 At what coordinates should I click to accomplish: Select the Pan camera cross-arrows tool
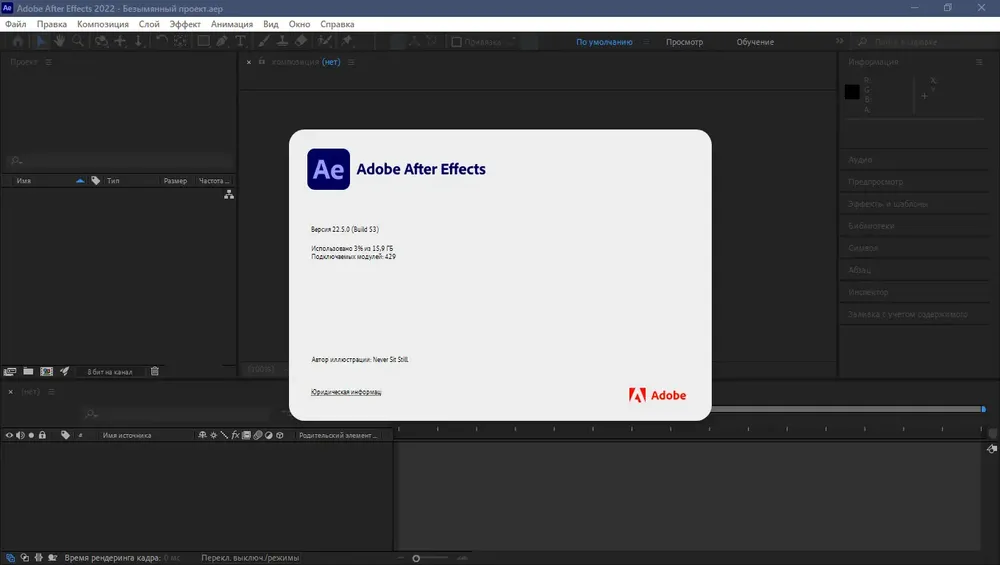tap(120, 41)
